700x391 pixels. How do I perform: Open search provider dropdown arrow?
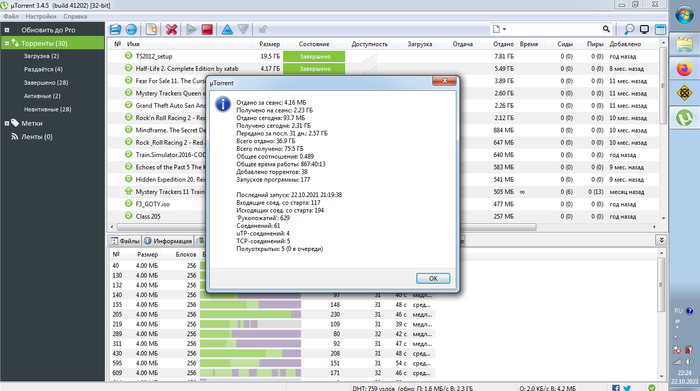tap(504, 29)
